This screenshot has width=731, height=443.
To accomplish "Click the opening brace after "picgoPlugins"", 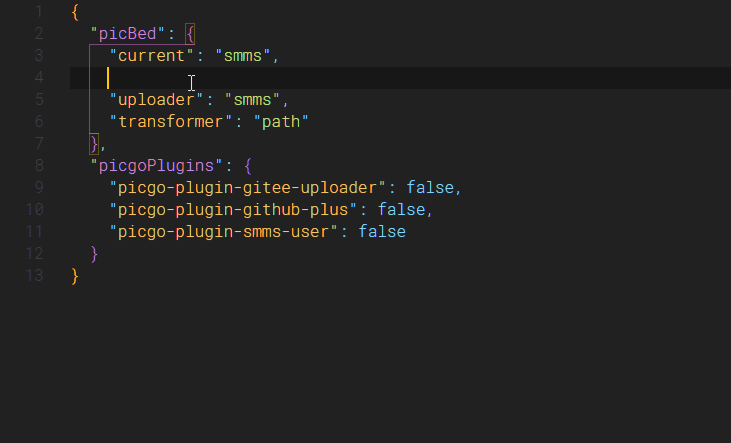I will tap(248, 166).
